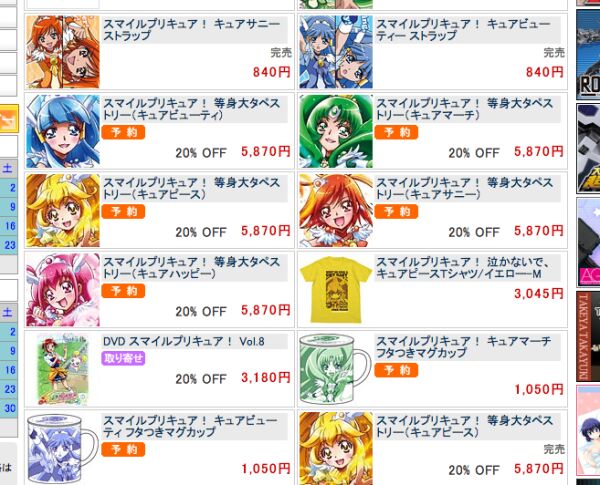
Task: Click the TAKEYA TAKAYUKI sidebar banner
Action: click(588, 336)
